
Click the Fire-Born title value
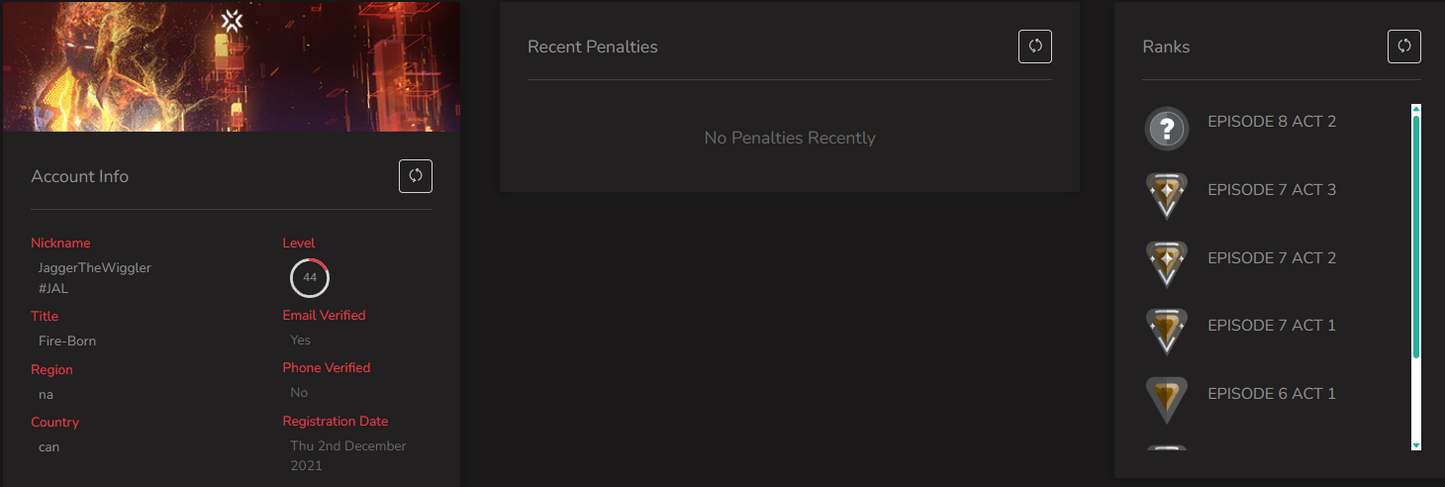coord(67,341)
